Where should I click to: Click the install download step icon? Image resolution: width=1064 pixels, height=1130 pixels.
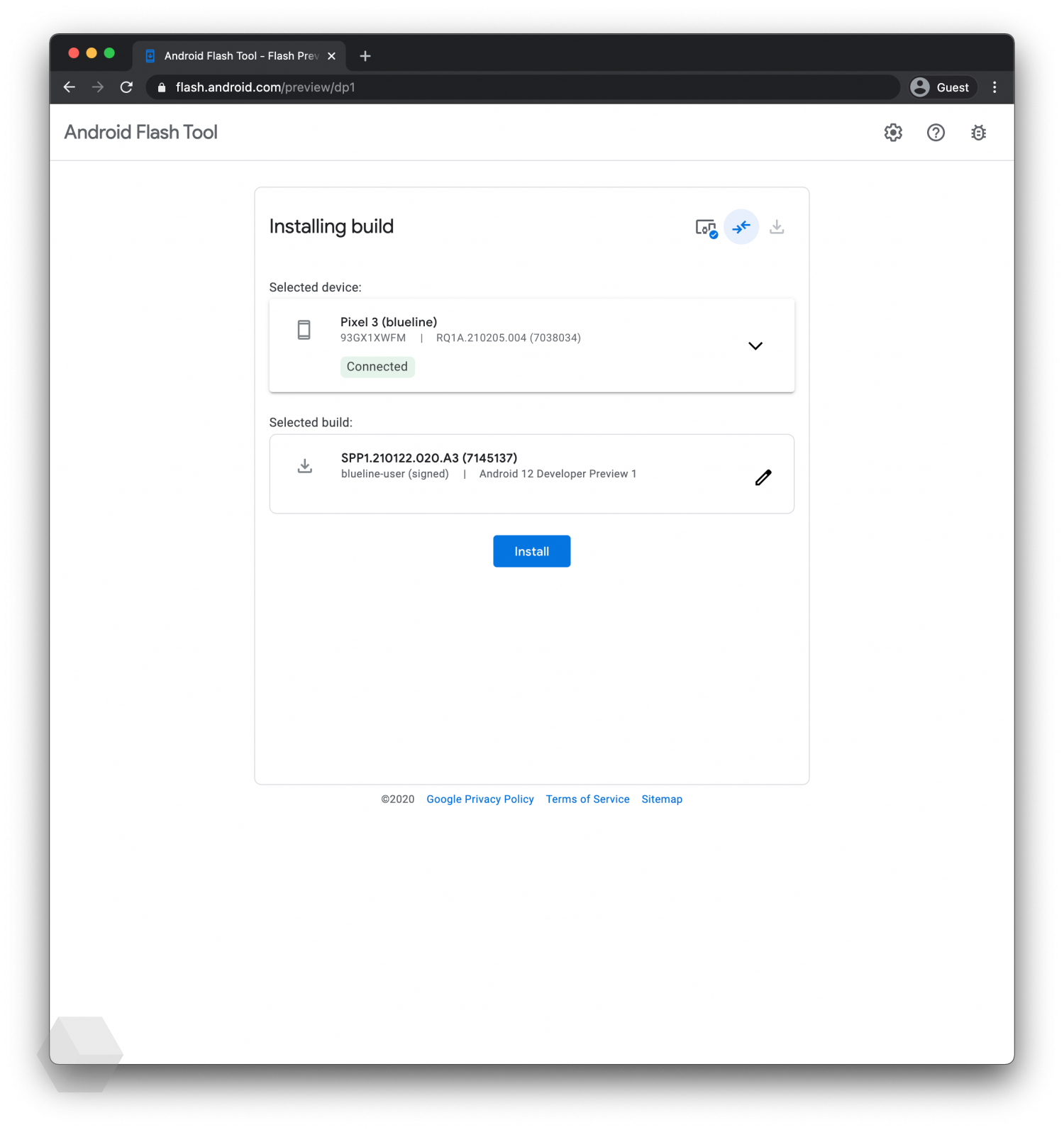777,227
